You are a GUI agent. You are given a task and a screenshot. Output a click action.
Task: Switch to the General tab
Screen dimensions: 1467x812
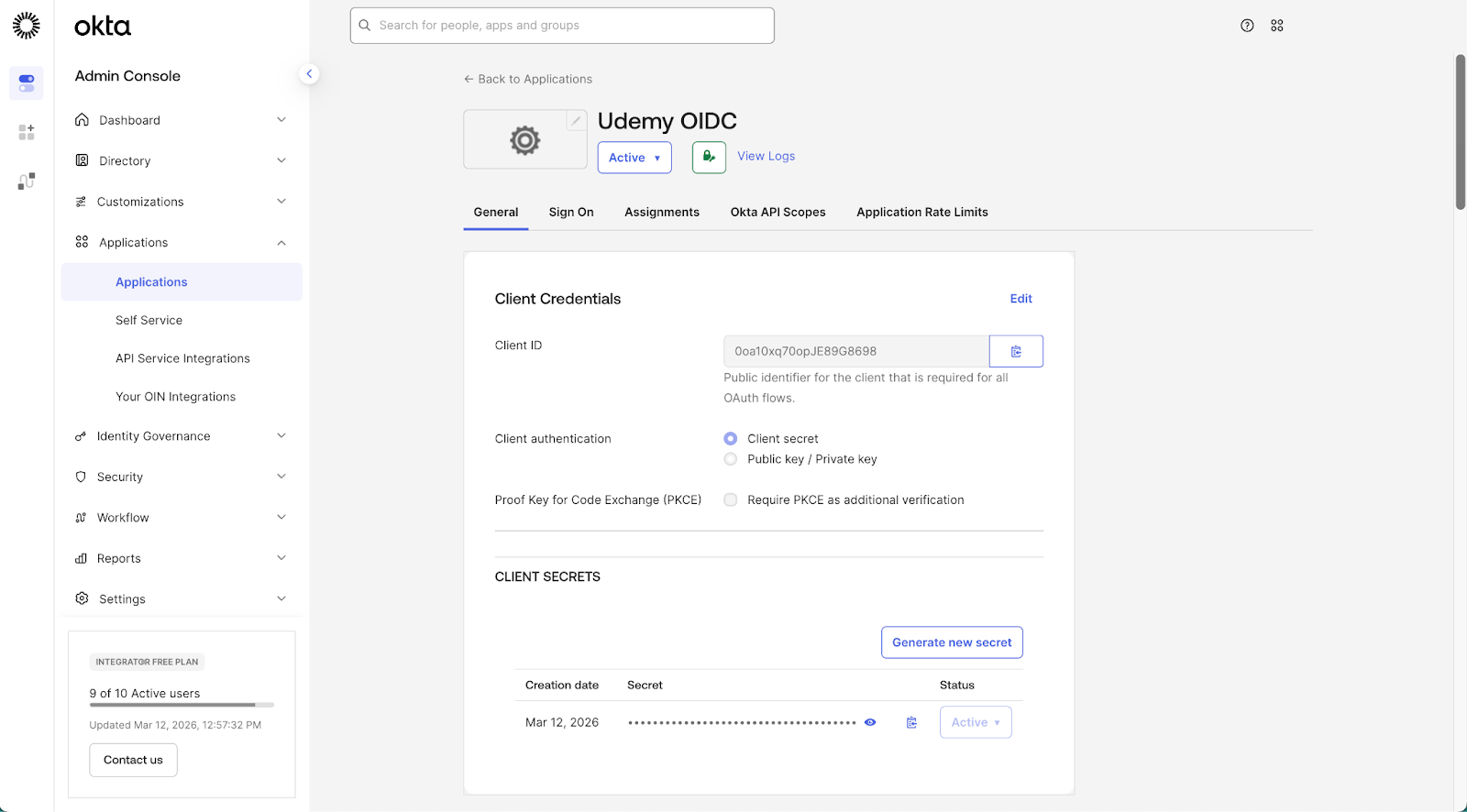click(x=496, y=212)
